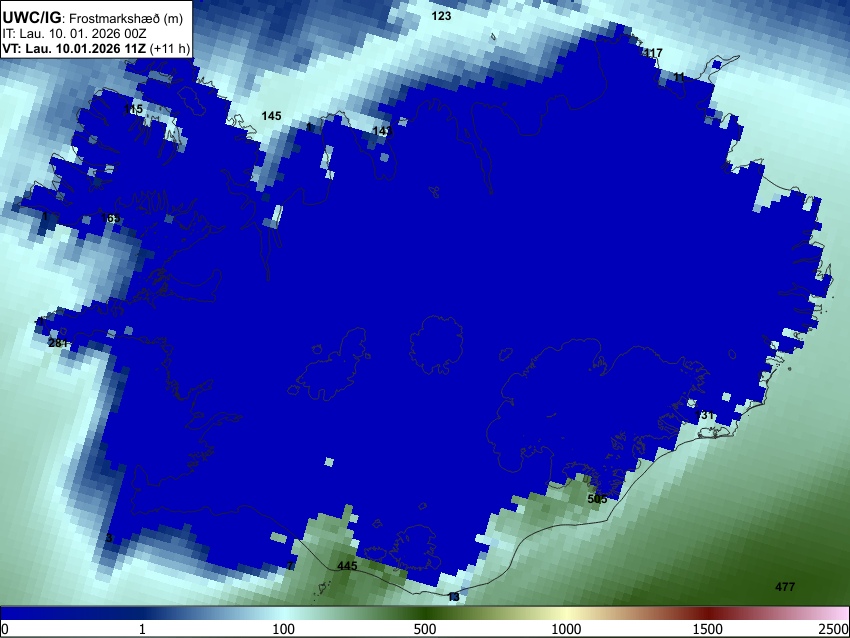Click the legend tick label '2500'
Screen dimensions: 850x638
coord(834,629)
